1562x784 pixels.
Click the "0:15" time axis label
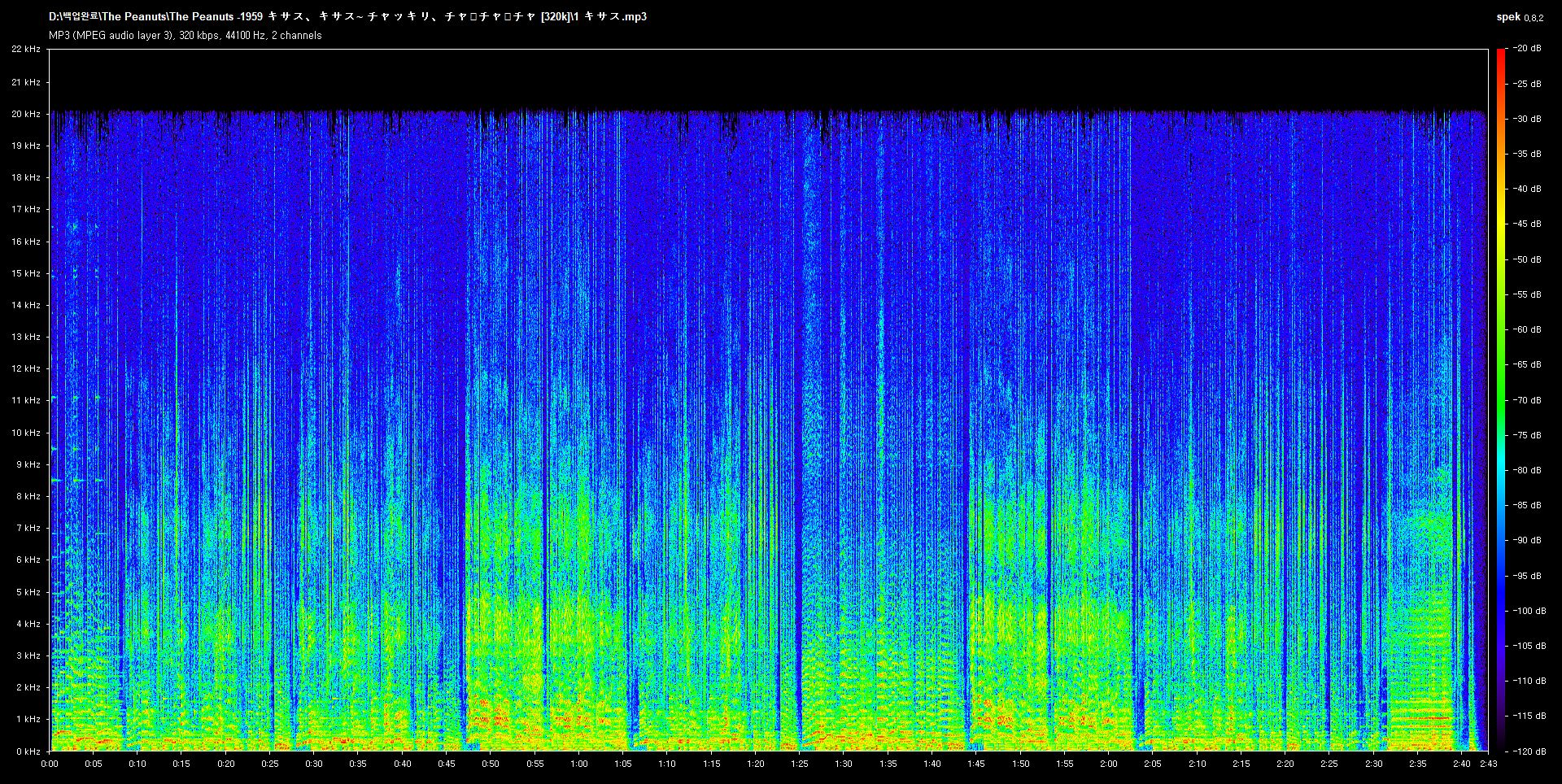pos(181,764)
